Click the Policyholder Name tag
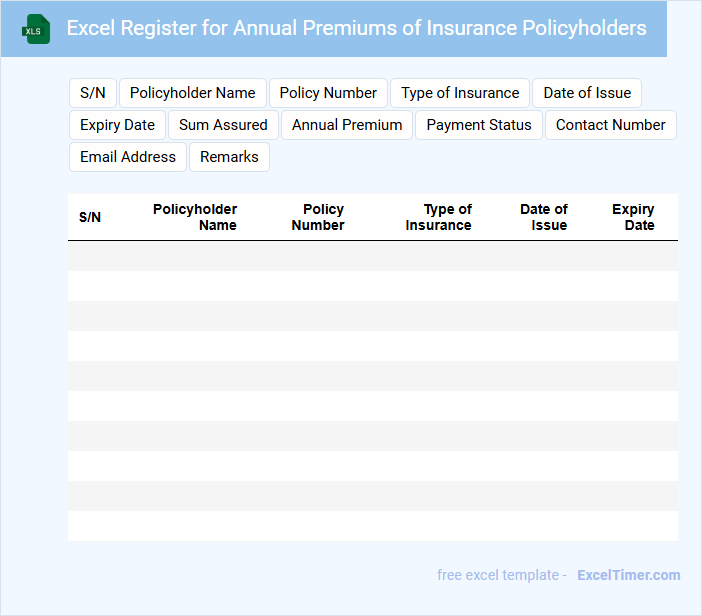The image size is (702, 616). [193, 93]
